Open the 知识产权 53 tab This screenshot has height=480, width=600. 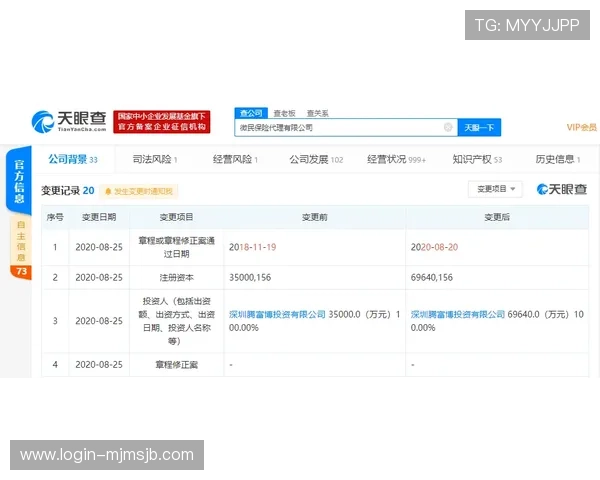point(477,159)
